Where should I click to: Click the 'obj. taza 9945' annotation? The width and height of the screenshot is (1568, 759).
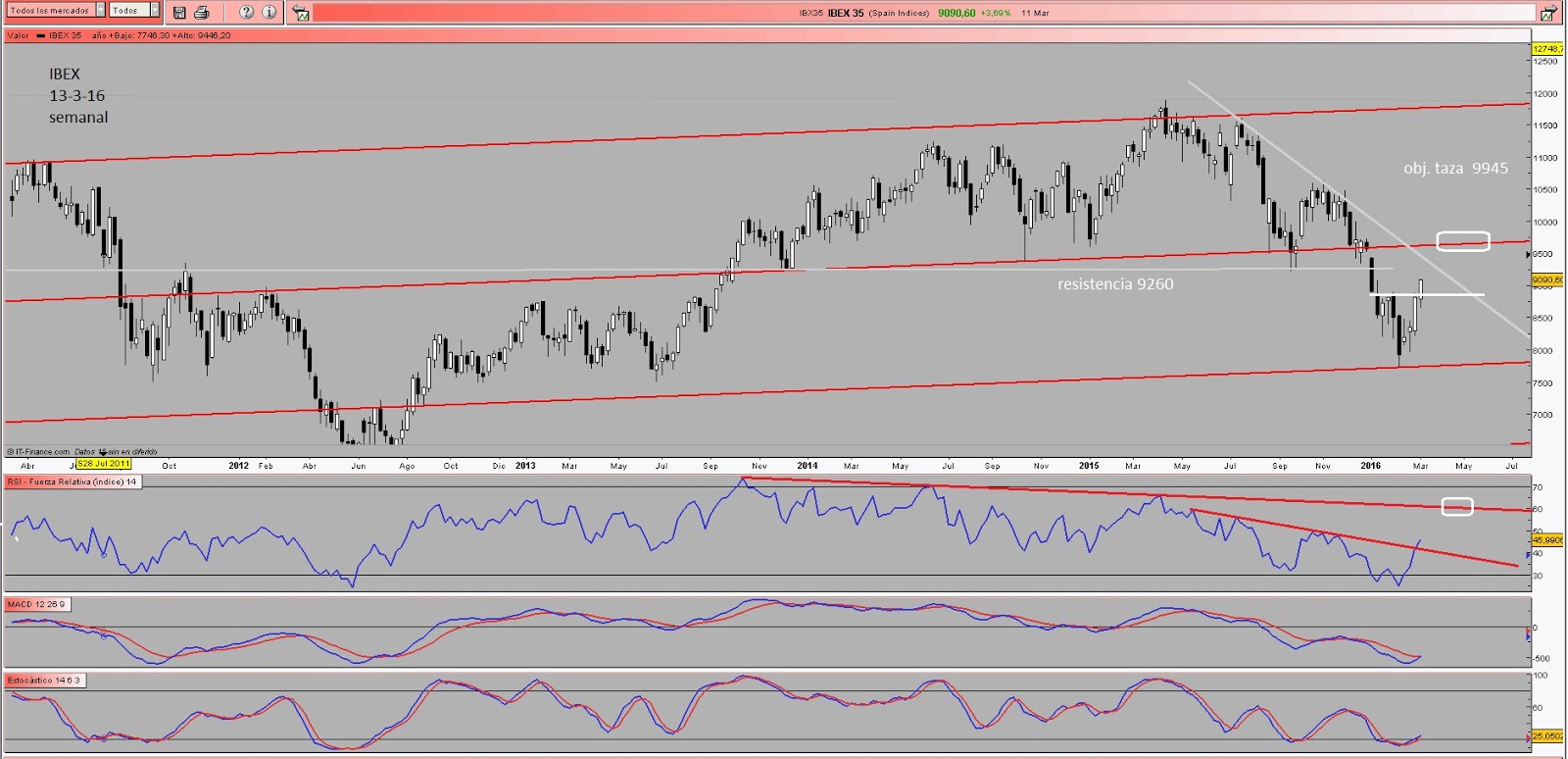click(x=1455, y=169)
